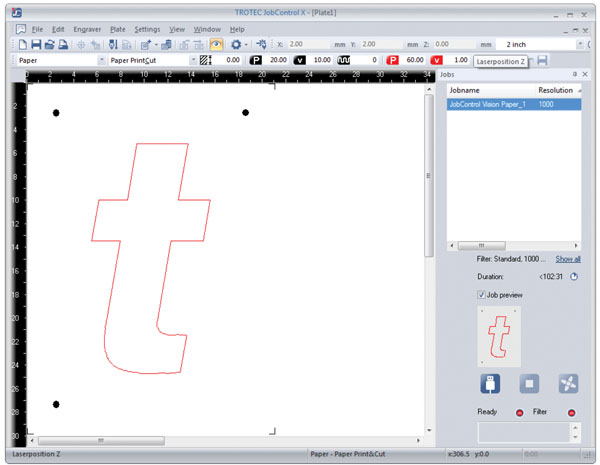The height and width of the screenshot is (465, 600).
Task: Click the black V velocity icon
Action: [299, 60]
